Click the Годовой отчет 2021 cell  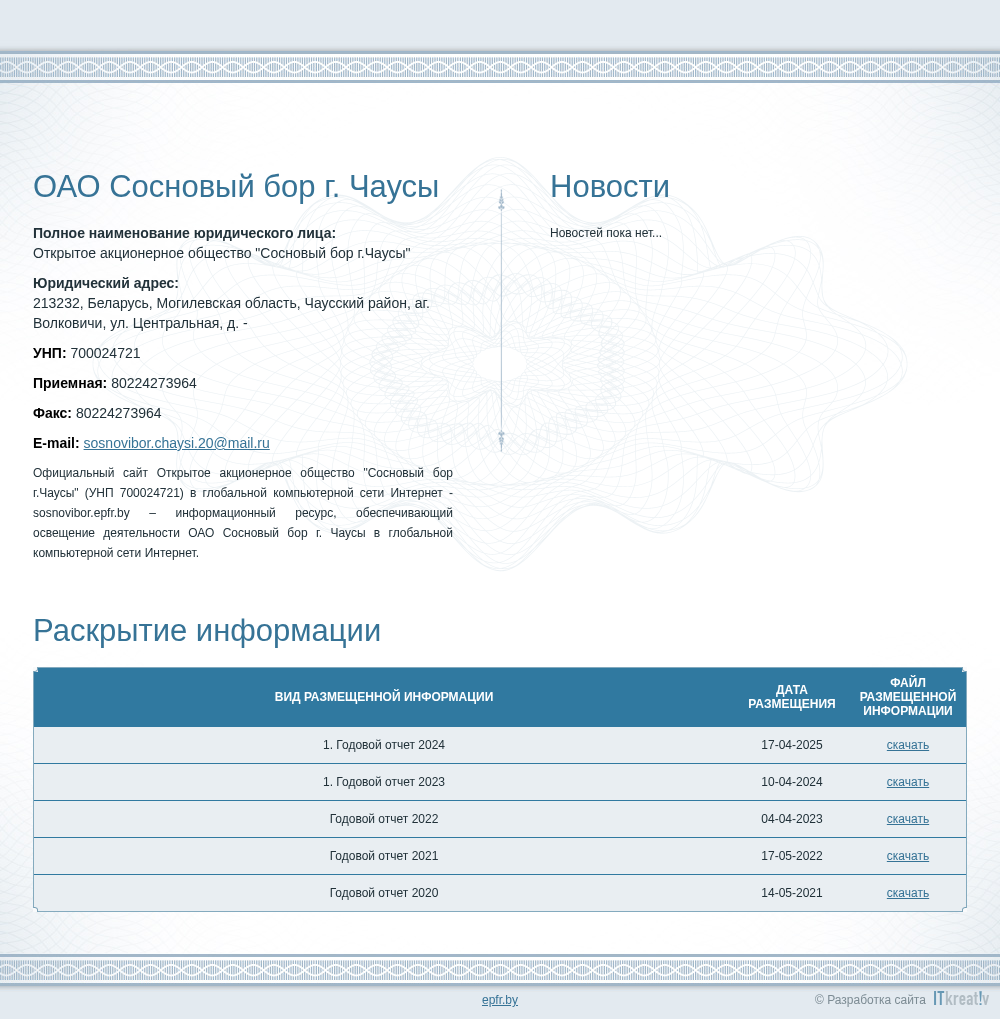tap(384, 856)
